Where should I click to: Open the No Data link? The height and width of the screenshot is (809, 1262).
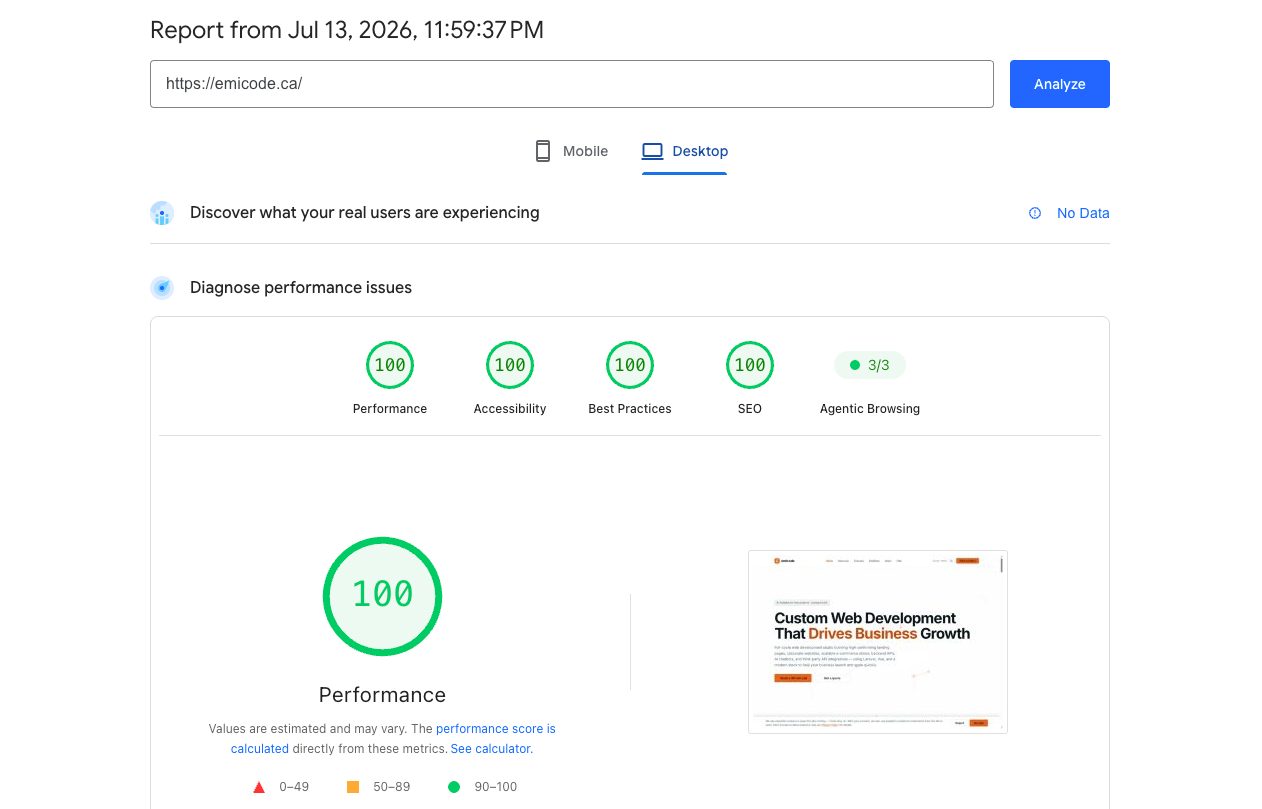tap(1083, 213)
